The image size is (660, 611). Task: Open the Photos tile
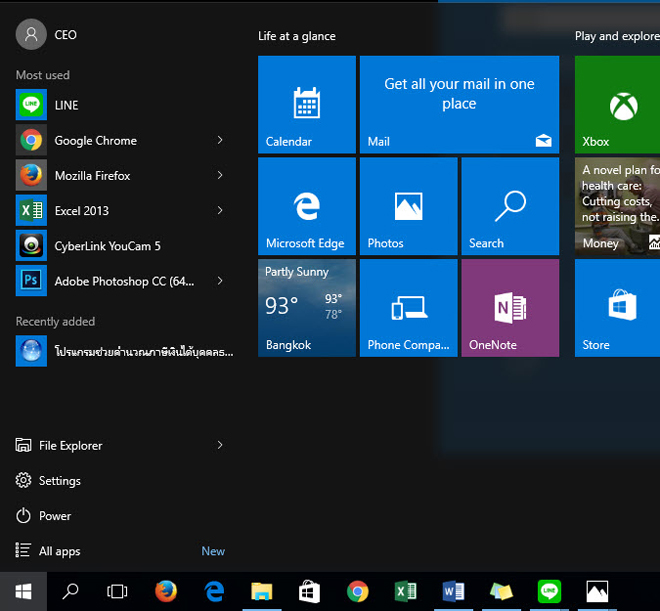[x=408, y=207]
